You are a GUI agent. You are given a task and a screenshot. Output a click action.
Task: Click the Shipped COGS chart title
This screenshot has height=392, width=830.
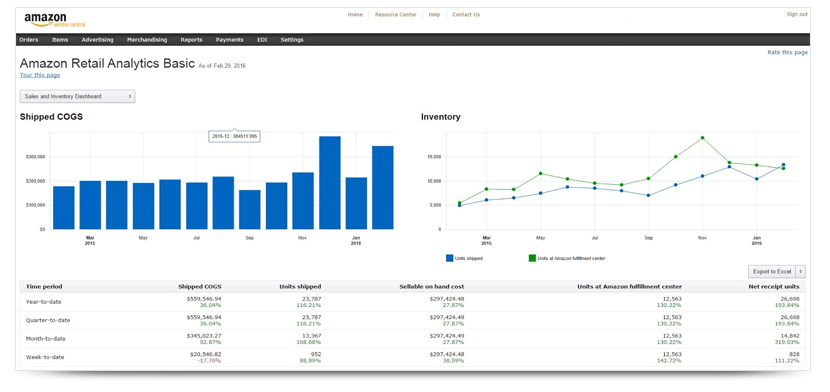tap(51, 117)
